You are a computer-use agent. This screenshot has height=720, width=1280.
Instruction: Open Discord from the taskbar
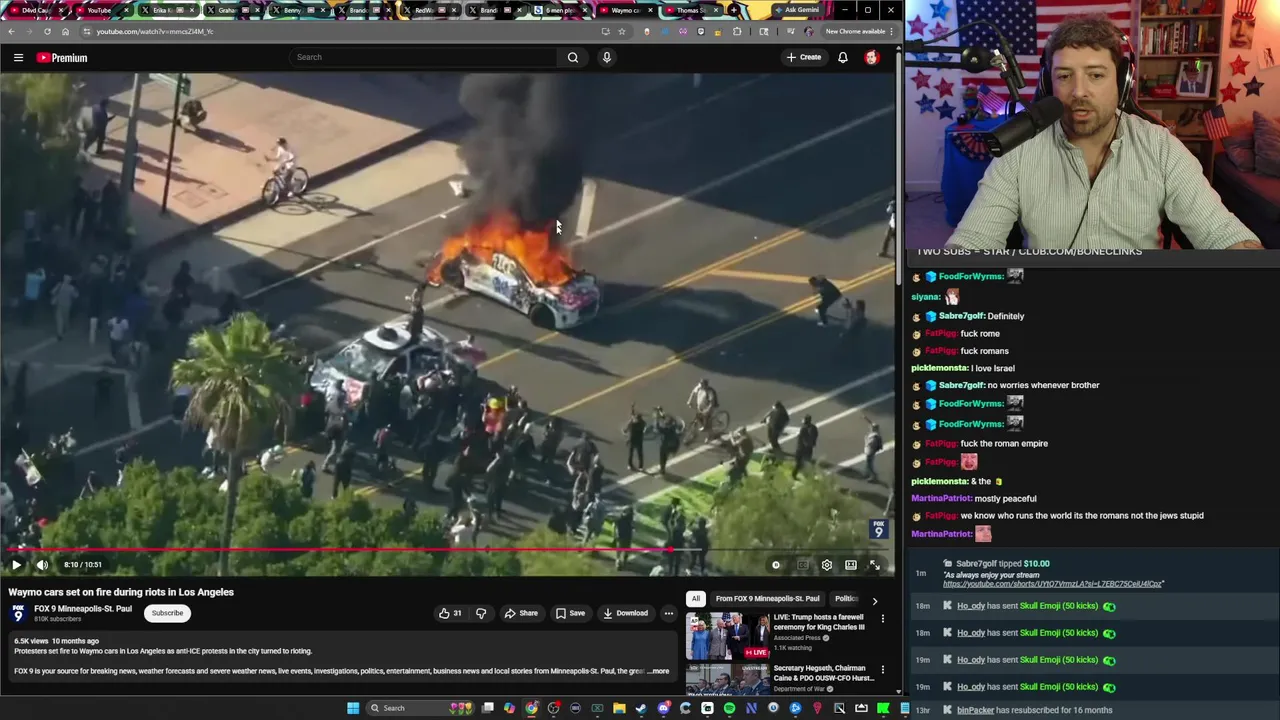[663, 708]
